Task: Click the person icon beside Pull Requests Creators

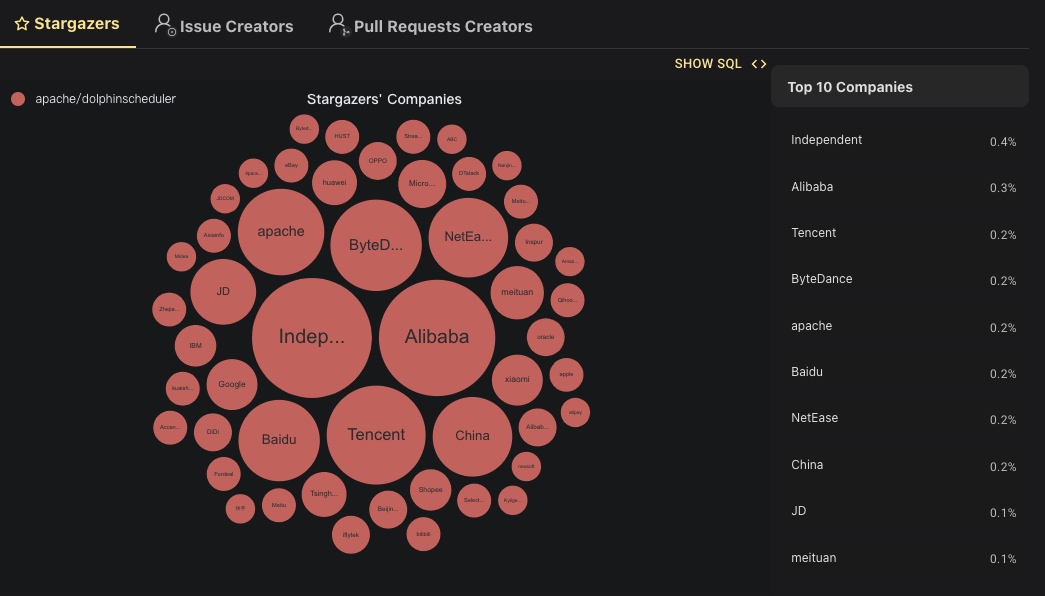Action: click(339, 25)
